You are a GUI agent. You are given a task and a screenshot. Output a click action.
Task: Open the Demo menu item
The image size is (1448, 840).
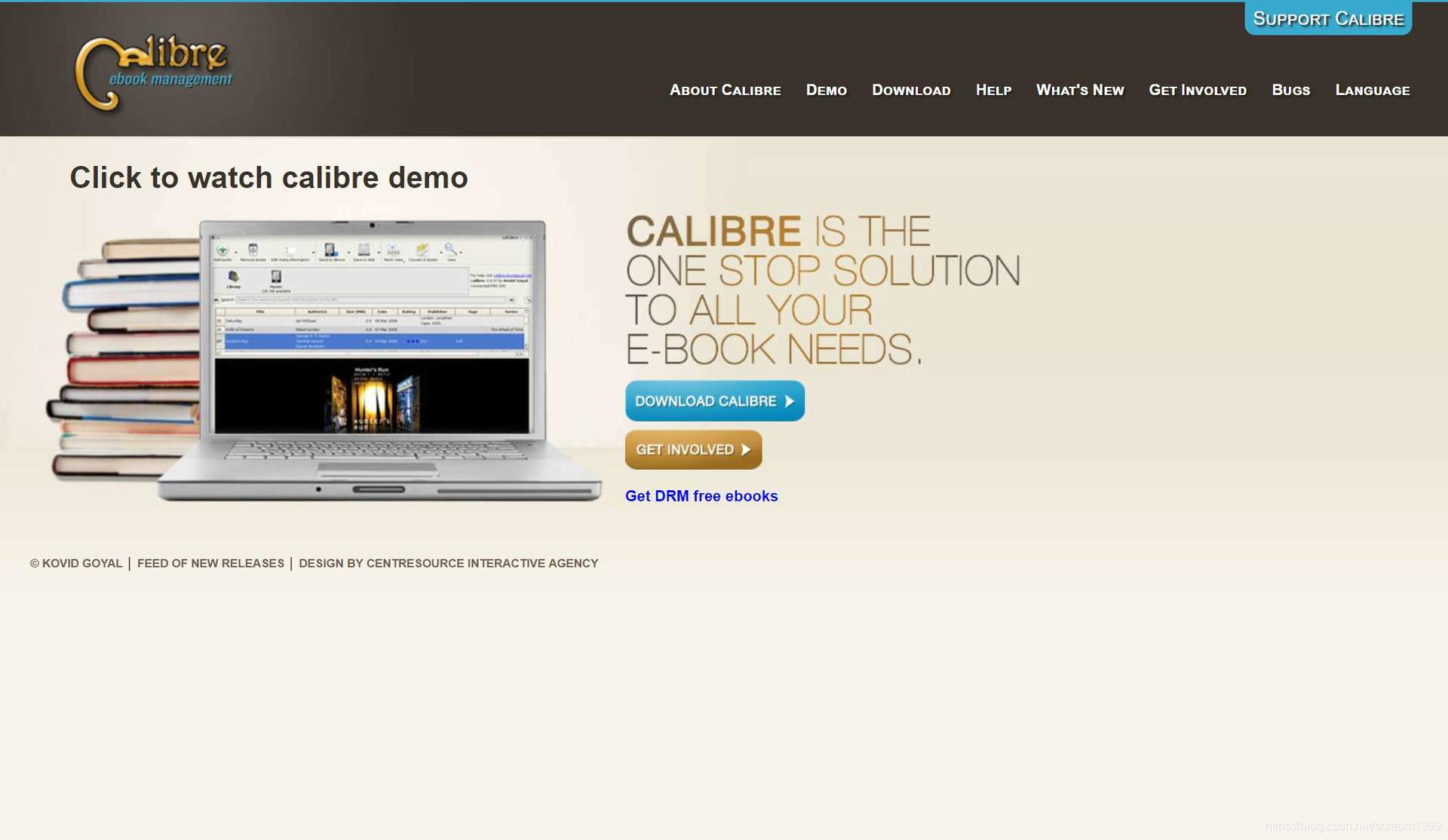(x=826, y=89)
